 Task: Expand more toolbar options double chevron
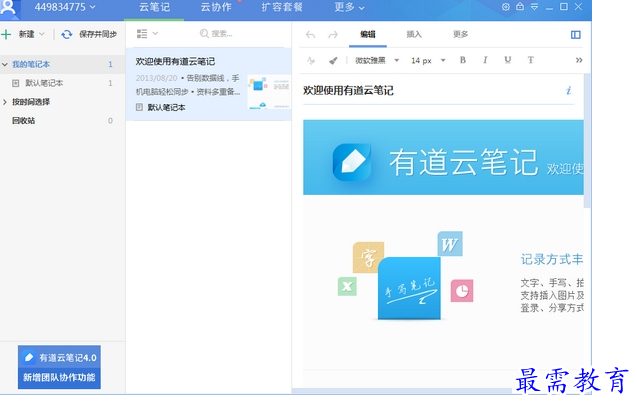tap(579, 61)
